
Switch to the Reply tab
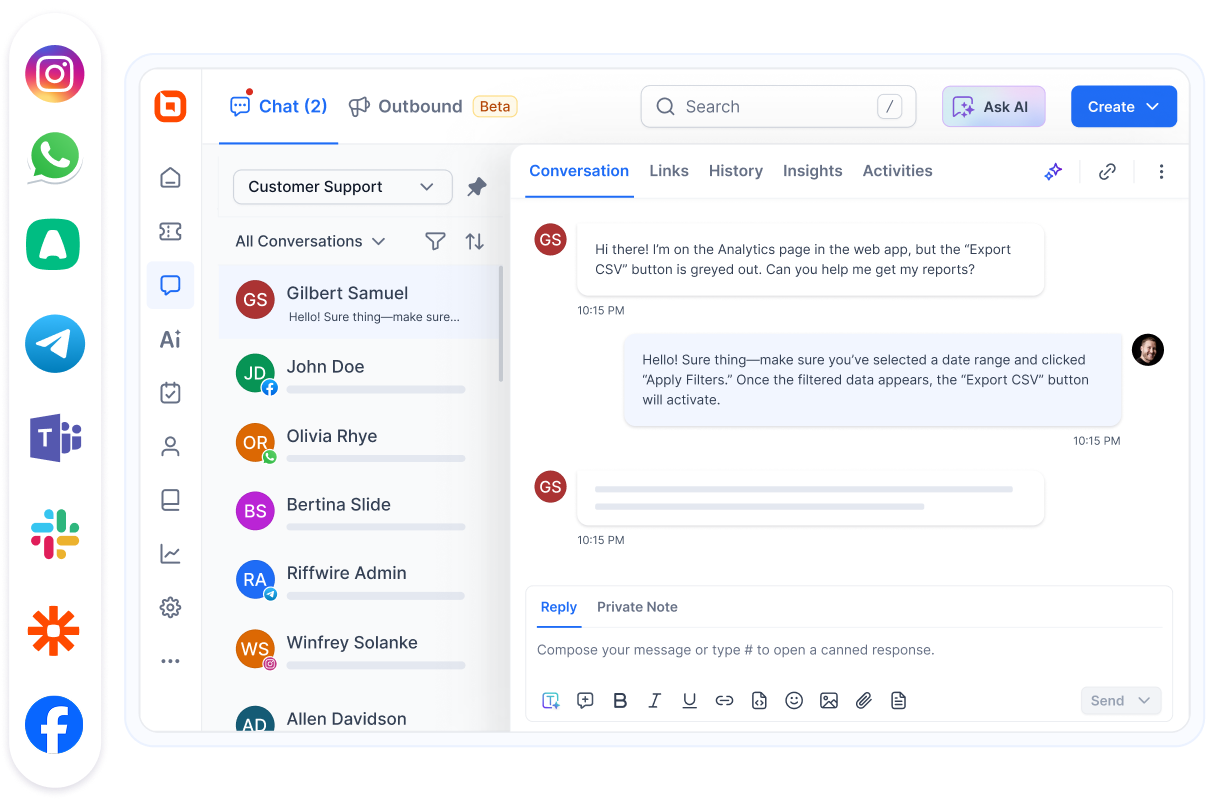pos(559,607)
